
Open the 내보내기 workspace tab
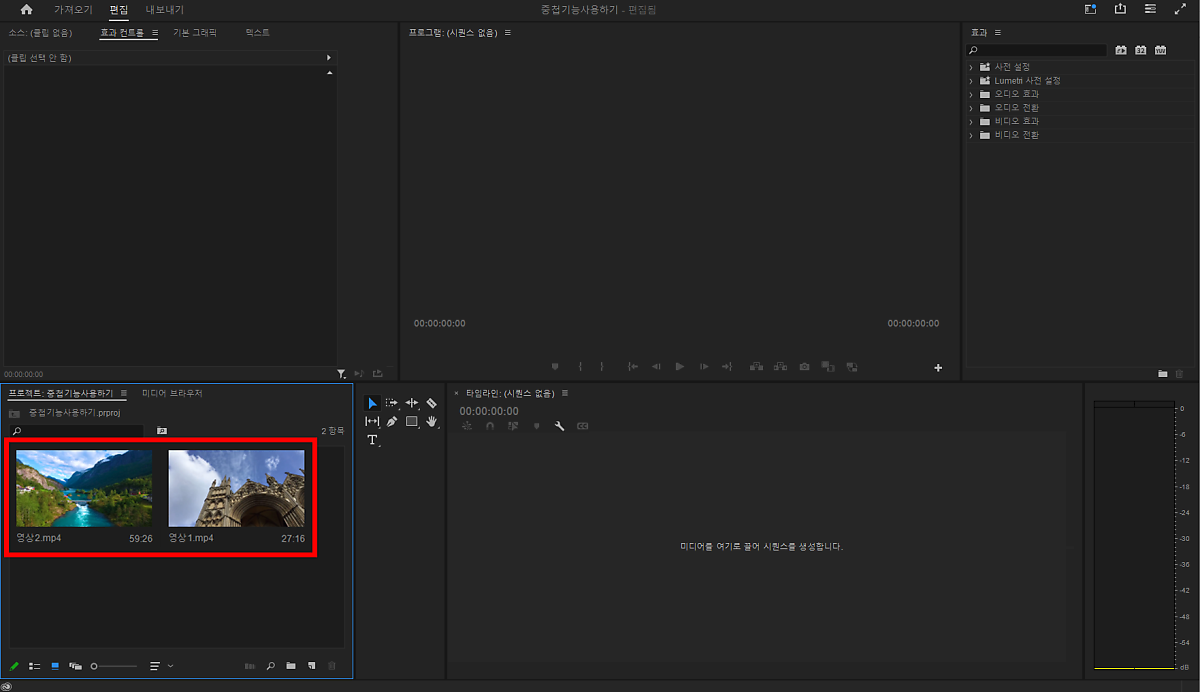(x=165, y=10)
